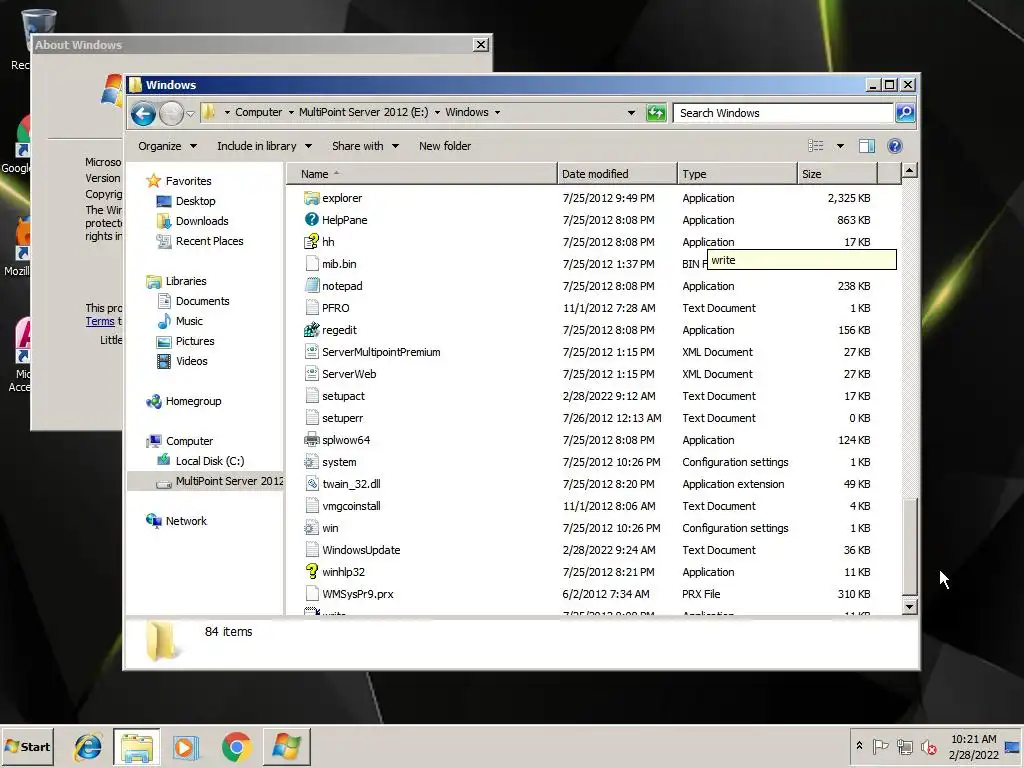This screenshot has height=768, width=1024.
Task: Click the green Refresh button beside address bar
Action: coord(656,113)
